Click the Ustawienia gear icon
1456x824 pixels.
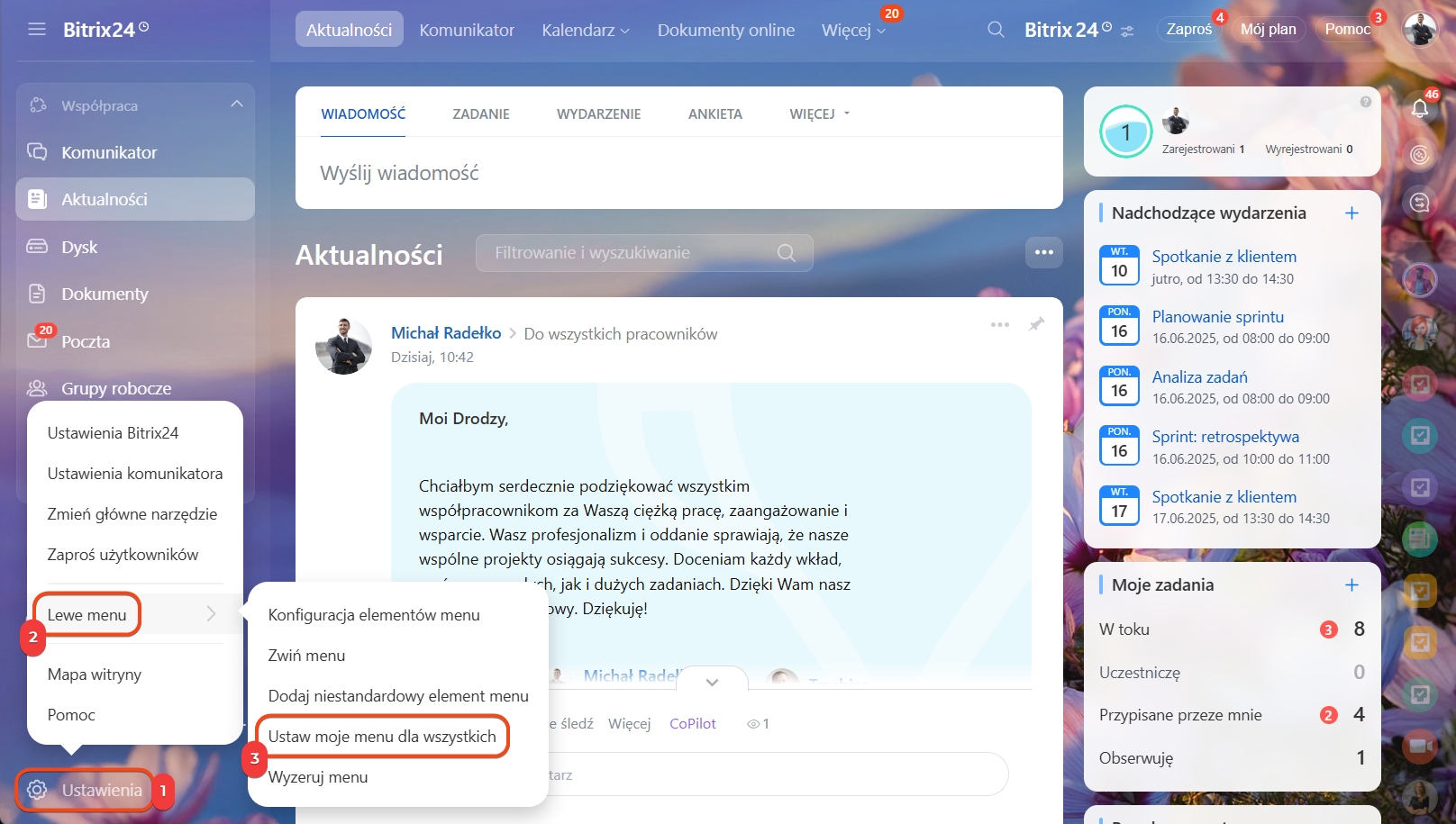coord(37,790)
